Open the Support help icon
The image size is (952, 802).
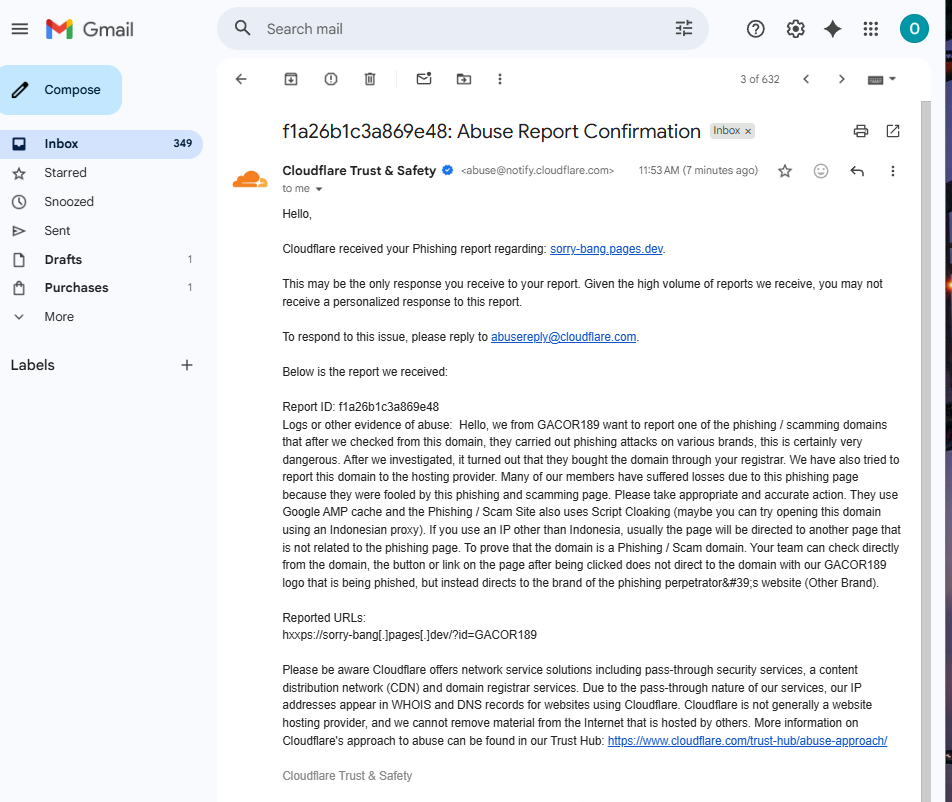pyautogui.click(x=755, y=29)
